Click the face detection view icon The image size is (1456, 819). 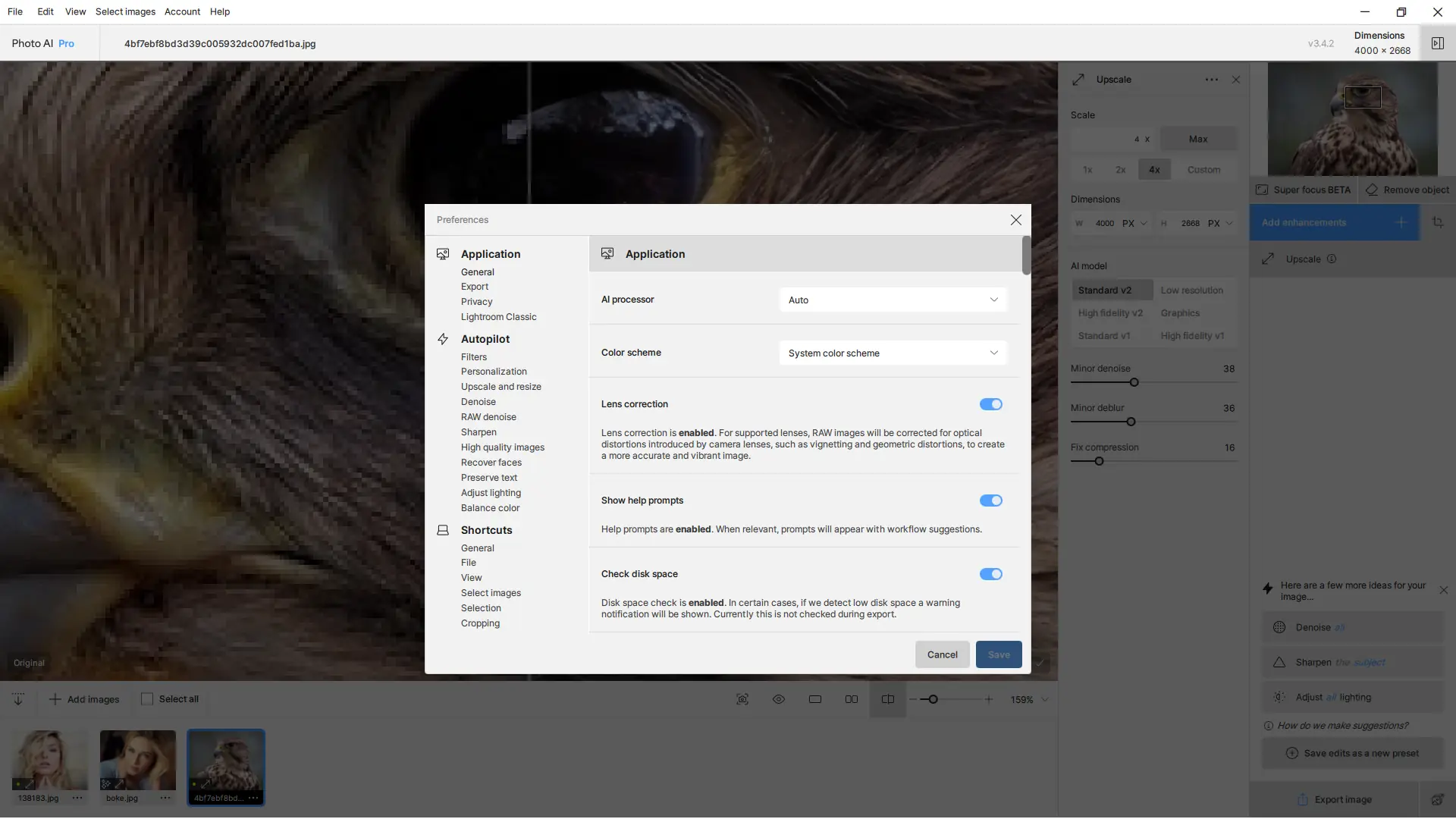pos(742,699)
